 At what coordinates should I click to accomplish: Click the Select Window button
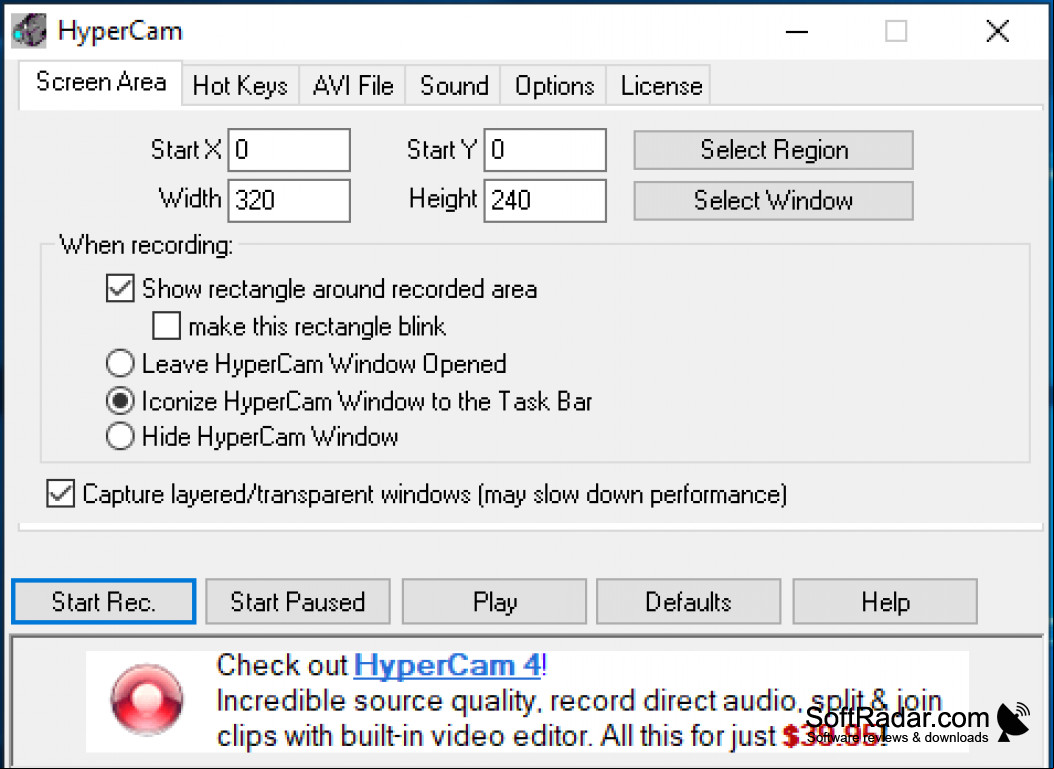774,200
